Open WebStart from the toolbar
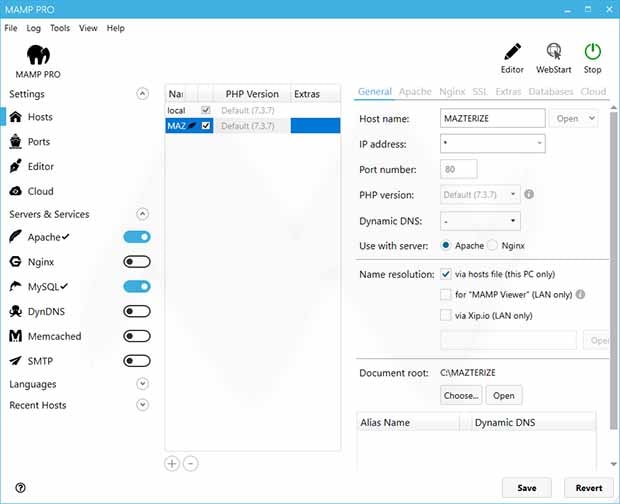This screenshot has width=620, height=504. 553,52
